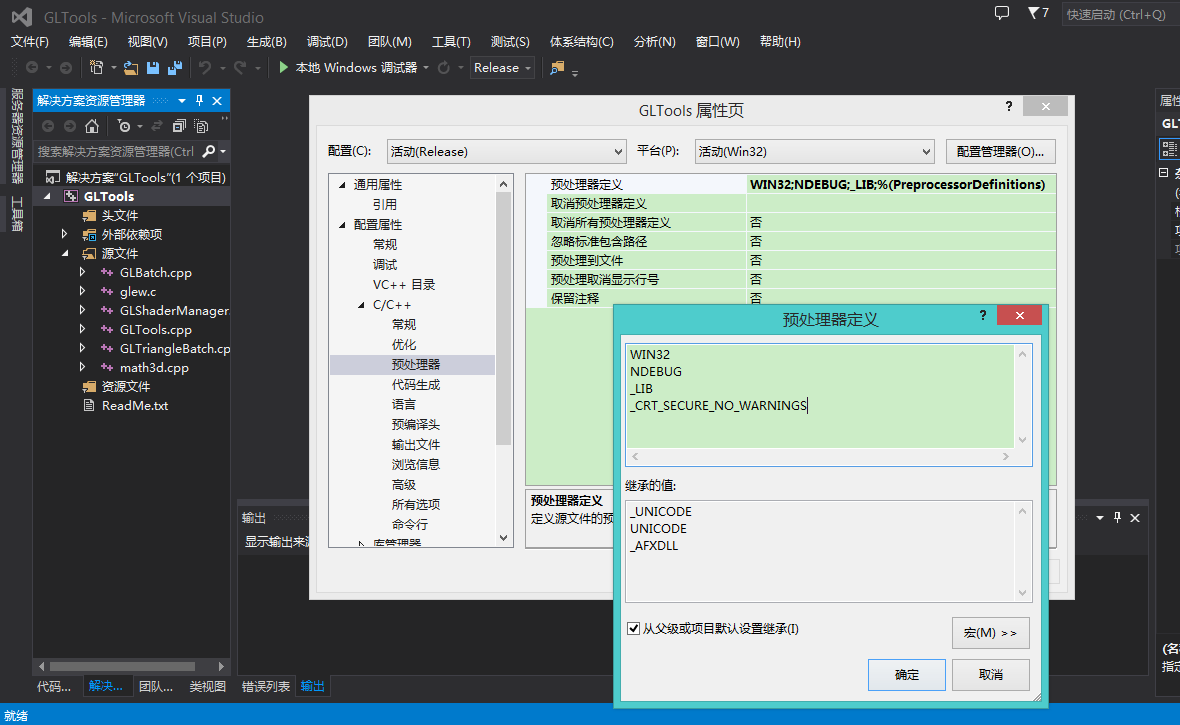The width and height of the screenshot is (1180, 725).
Task: Pin the Solution Explorer panel
Action: [x=199, y=101]
